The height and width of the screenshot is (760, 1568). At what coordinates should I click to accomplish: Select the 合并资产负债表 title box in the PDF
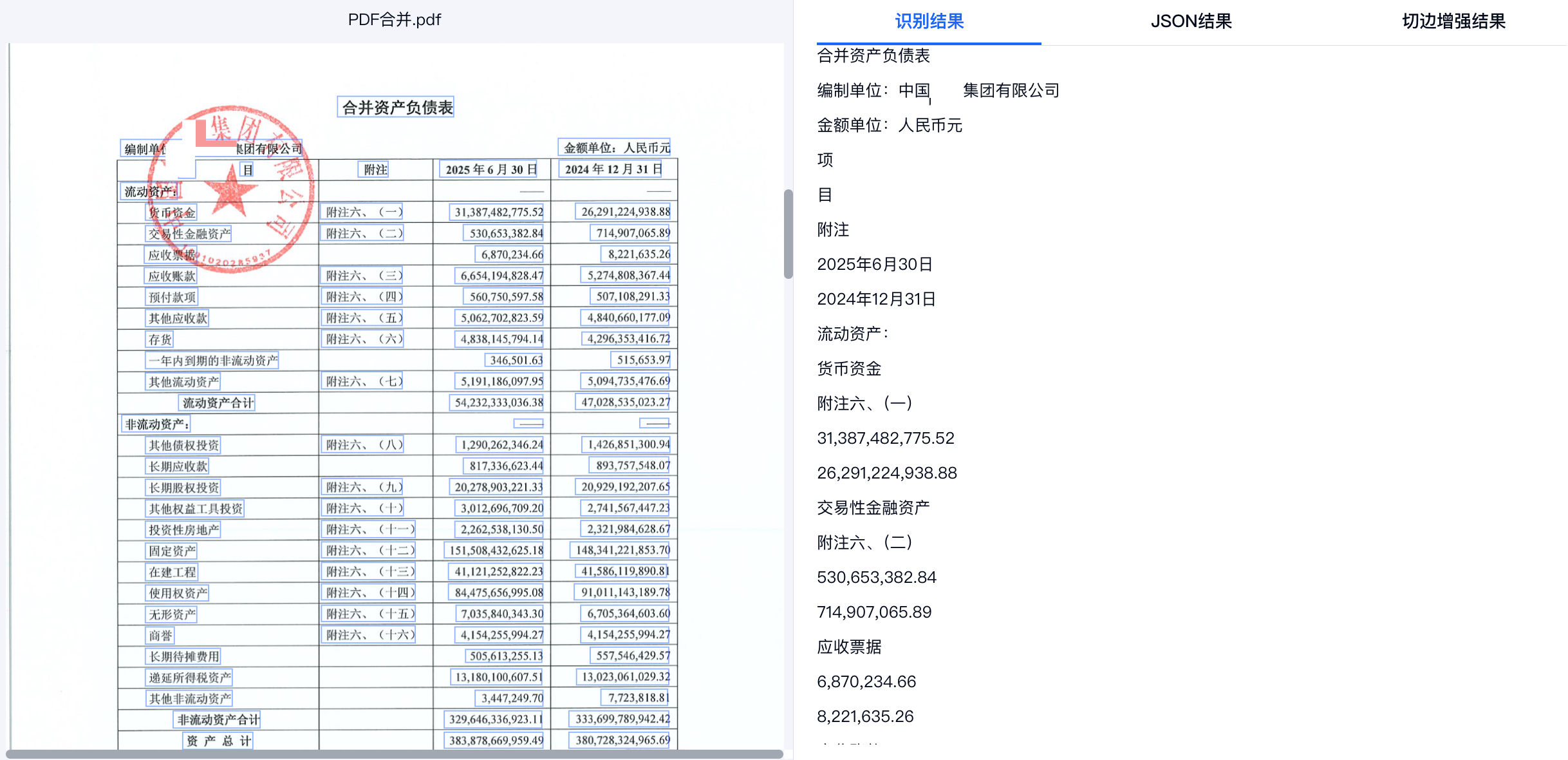pos(397,107)
